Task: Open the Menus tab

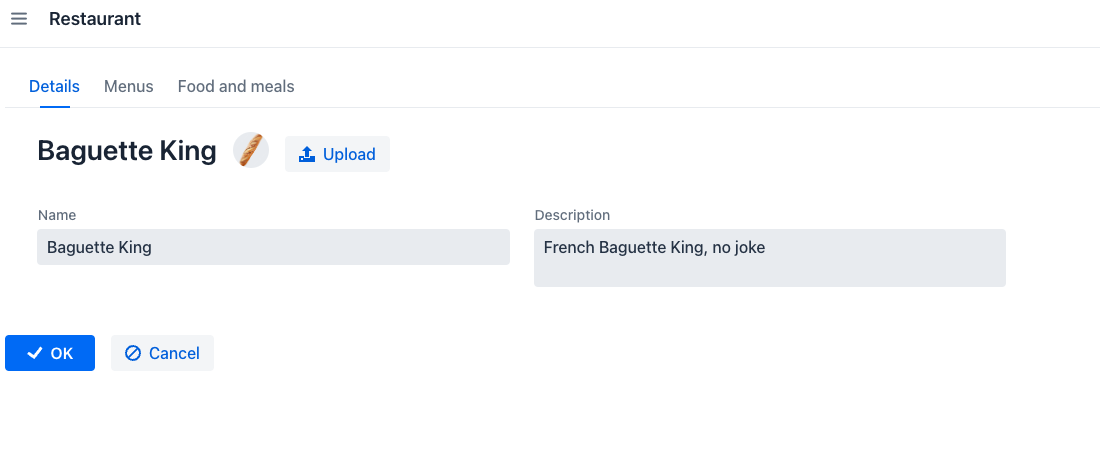Action: 128,87
